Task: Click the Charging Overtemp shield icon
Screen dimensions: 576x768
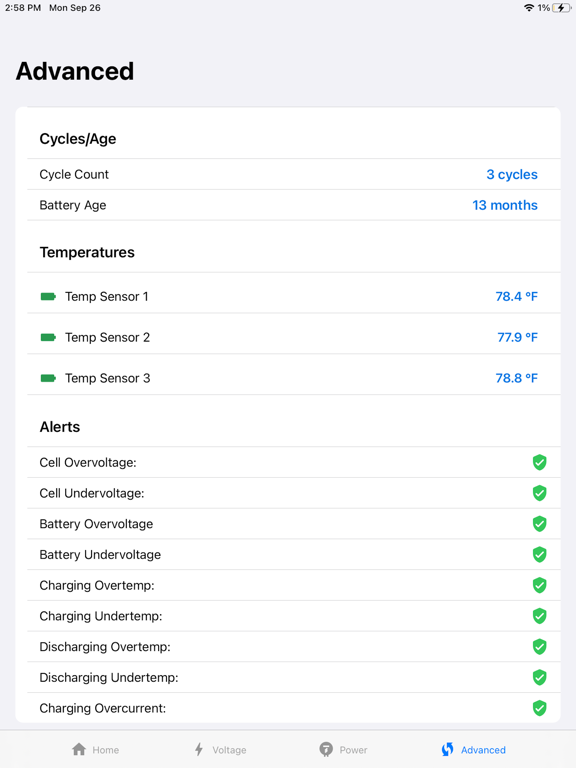Action: [539, 585]
